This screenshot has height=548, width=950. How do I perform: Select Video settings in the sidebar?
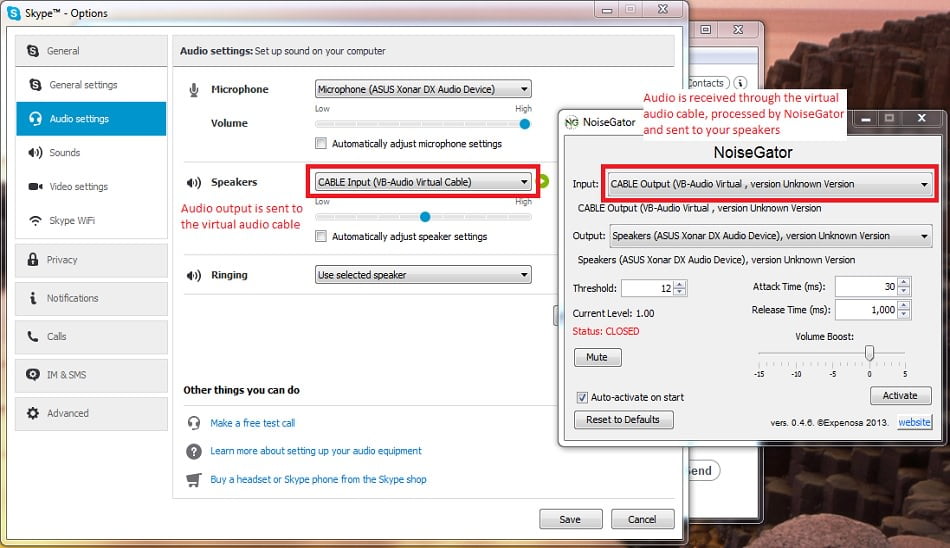78,187
